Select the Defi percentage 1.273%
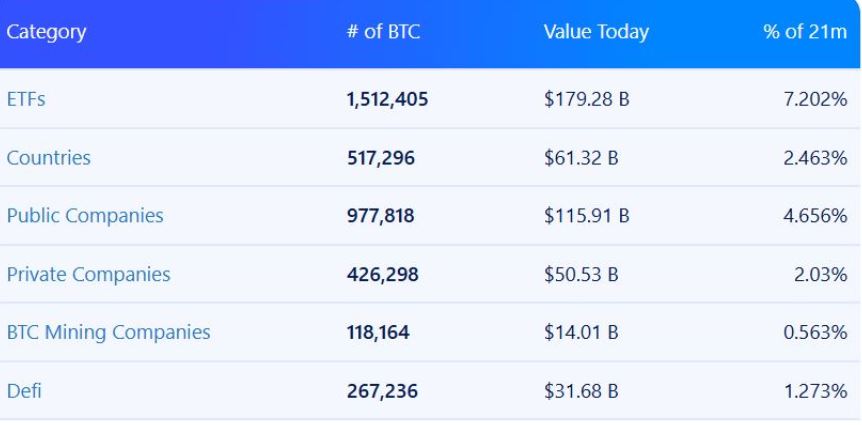Screen dimensions: 862x425 (x=815, y=390)
